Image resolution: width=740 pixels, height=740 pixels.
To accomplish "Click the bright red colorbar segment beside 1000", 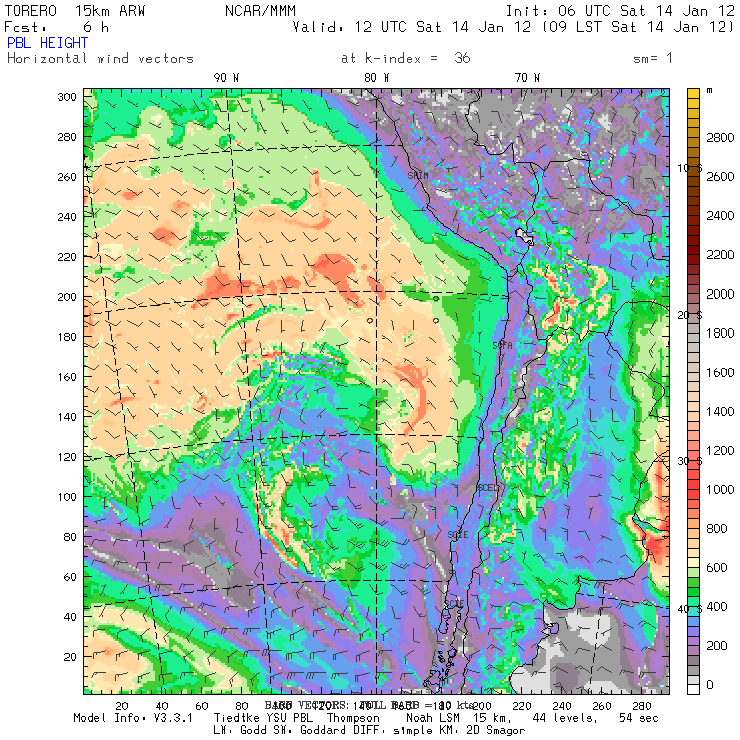I will pyautogui.click(x=693, y=484).
